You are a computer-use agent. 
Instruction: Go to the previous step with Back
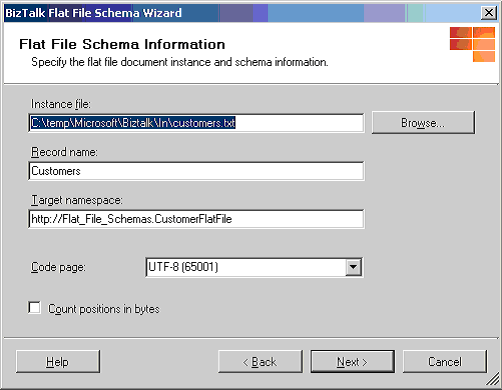pos(260,362)
